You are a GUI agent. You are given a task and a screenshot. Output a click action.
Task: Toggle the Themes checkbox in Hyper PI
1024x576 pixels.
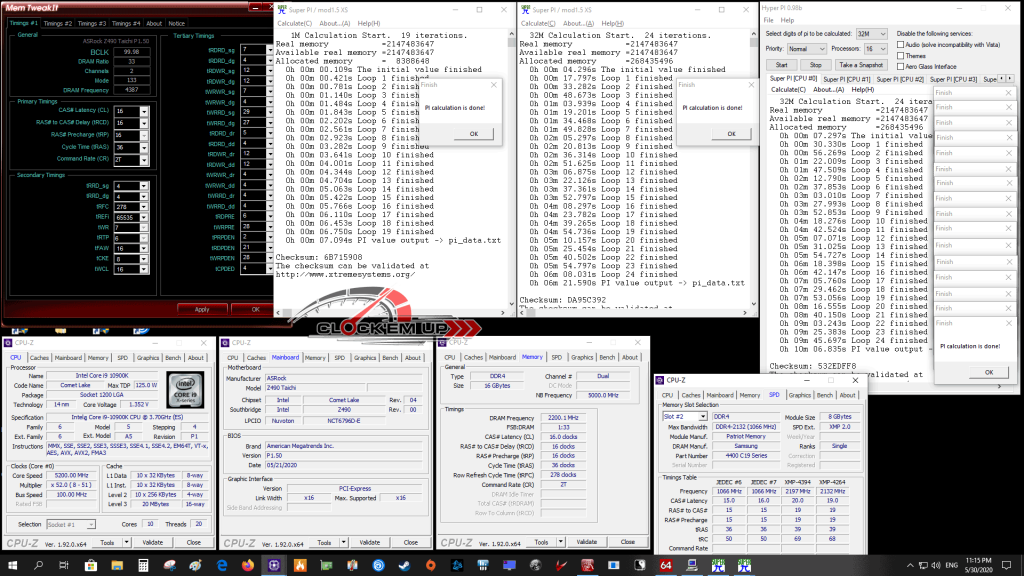point(901,56)
